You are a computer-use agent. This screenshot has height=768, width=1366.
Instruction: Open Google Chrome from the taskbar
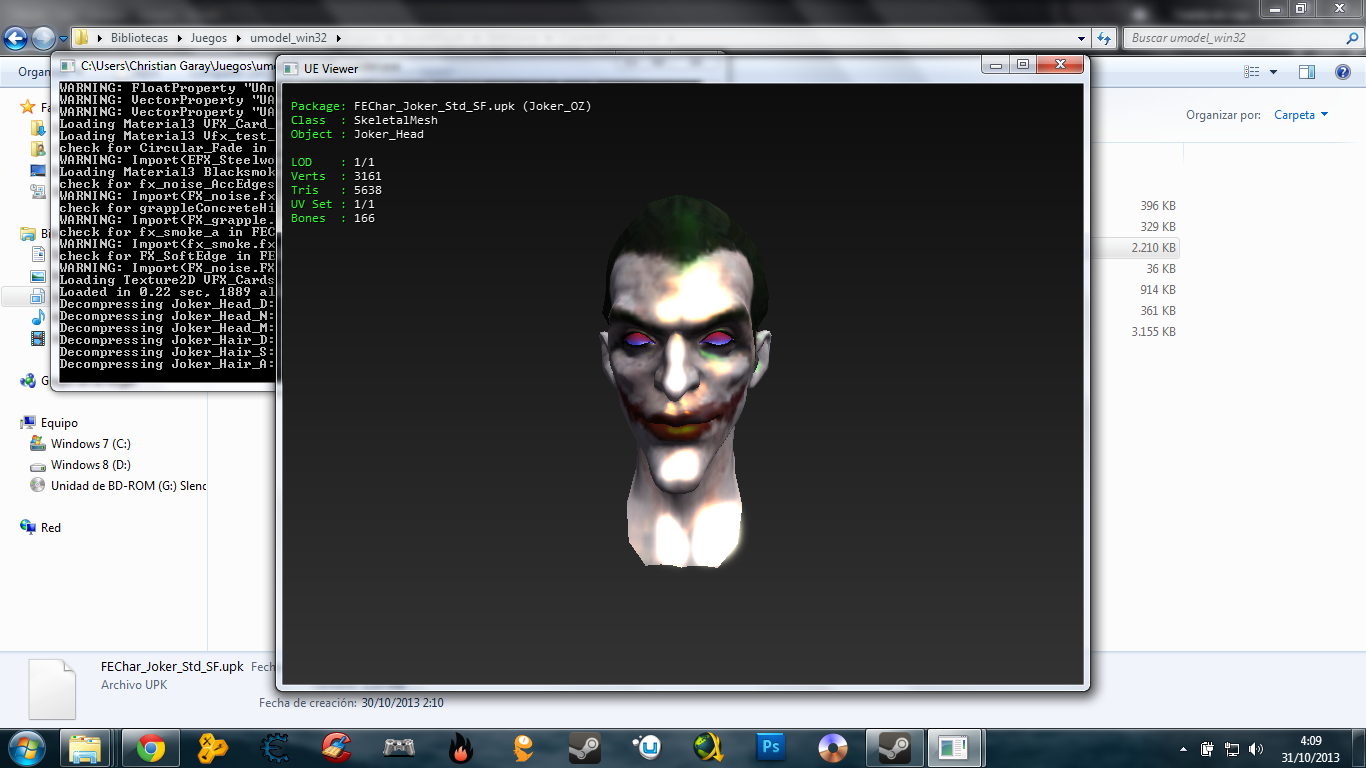coord(151,748)
